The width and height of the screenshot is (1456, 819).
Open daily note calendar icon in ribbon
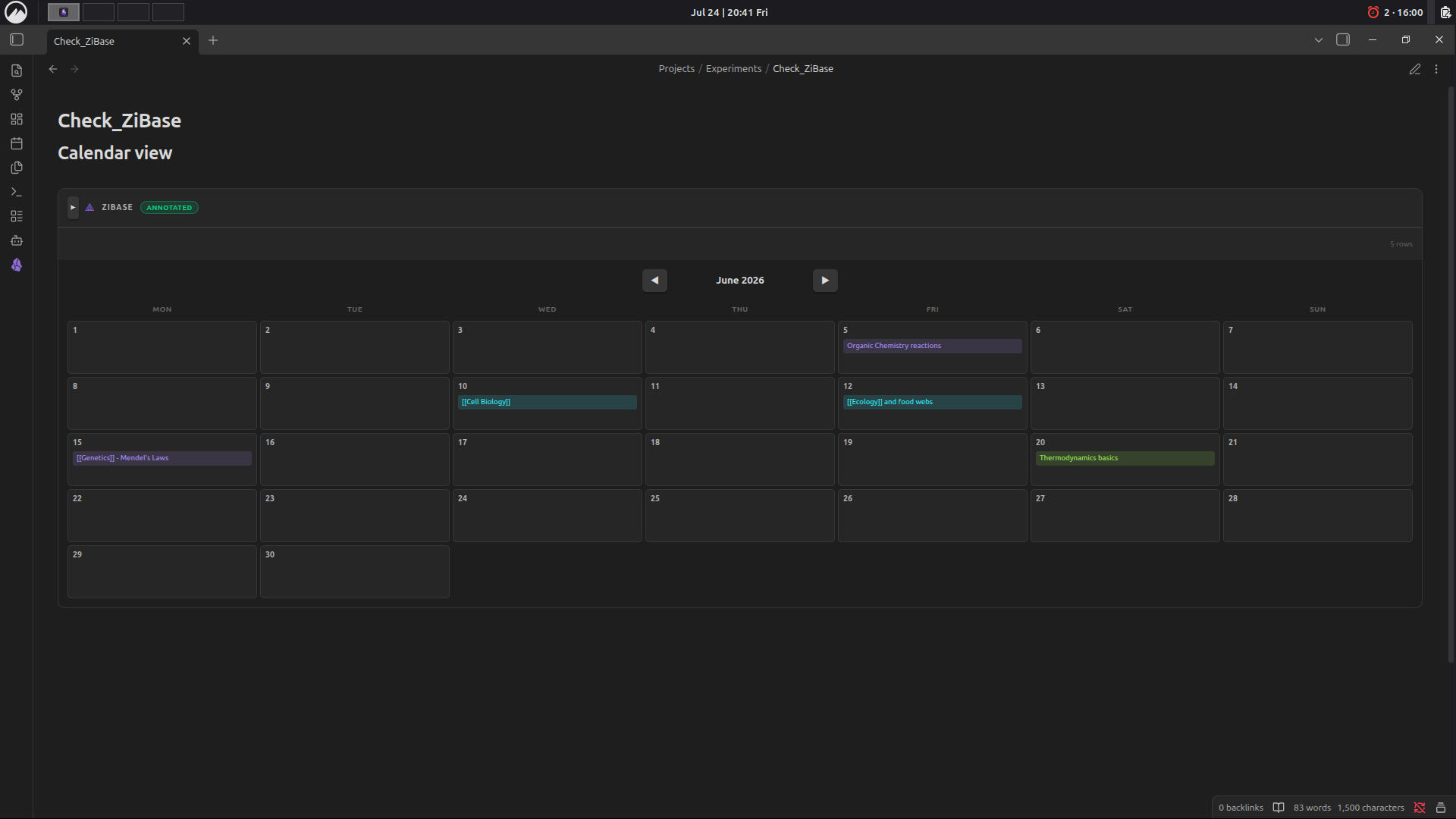point(17,143)
